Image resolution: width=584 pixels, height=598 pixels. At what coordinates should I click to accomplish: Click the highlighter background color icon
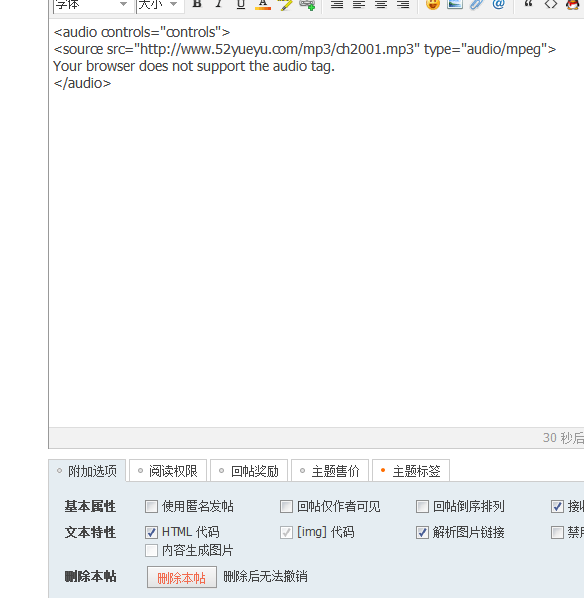tap(285, 5)
